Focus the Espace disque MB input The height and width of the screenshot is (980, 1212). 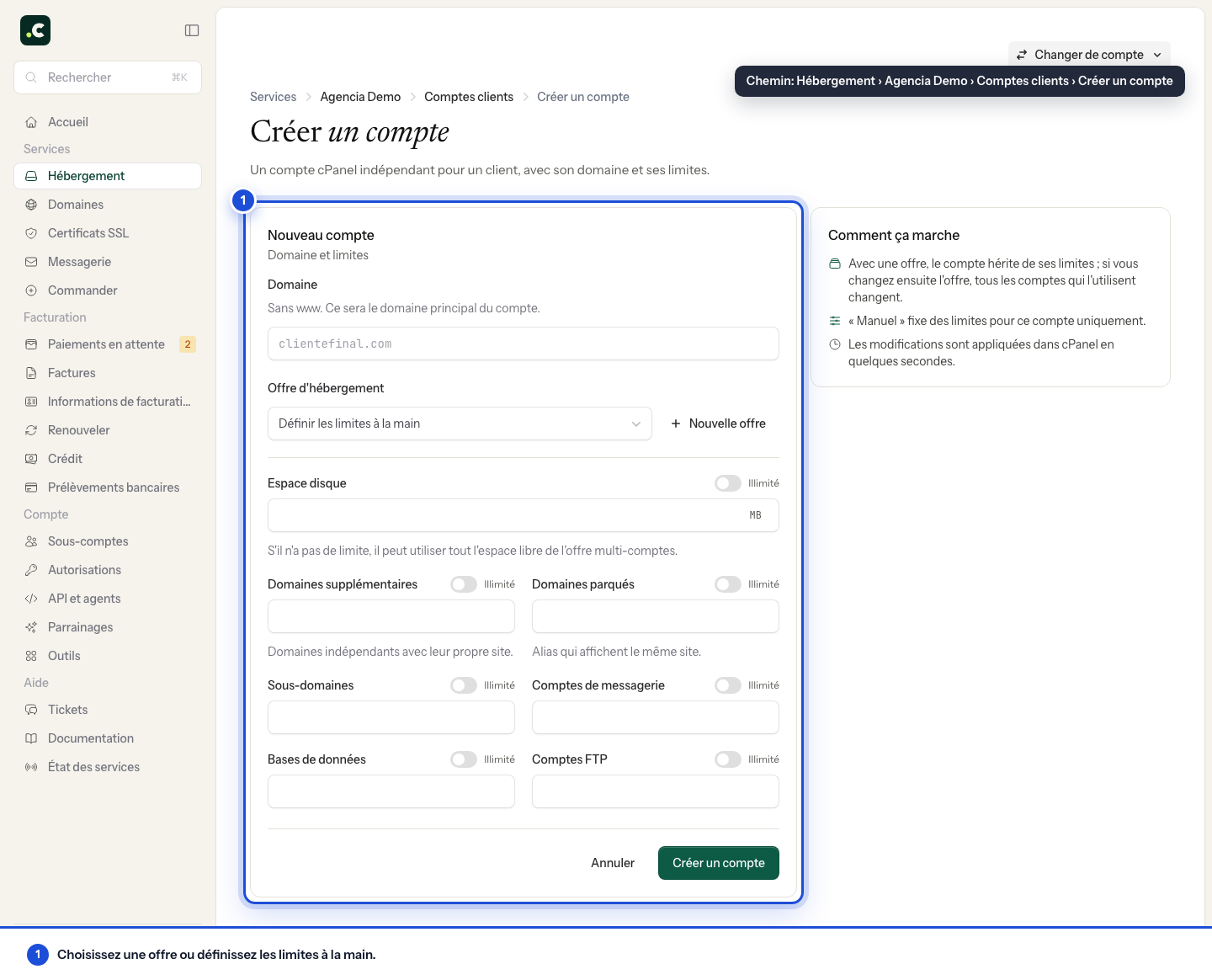[524, 515]
